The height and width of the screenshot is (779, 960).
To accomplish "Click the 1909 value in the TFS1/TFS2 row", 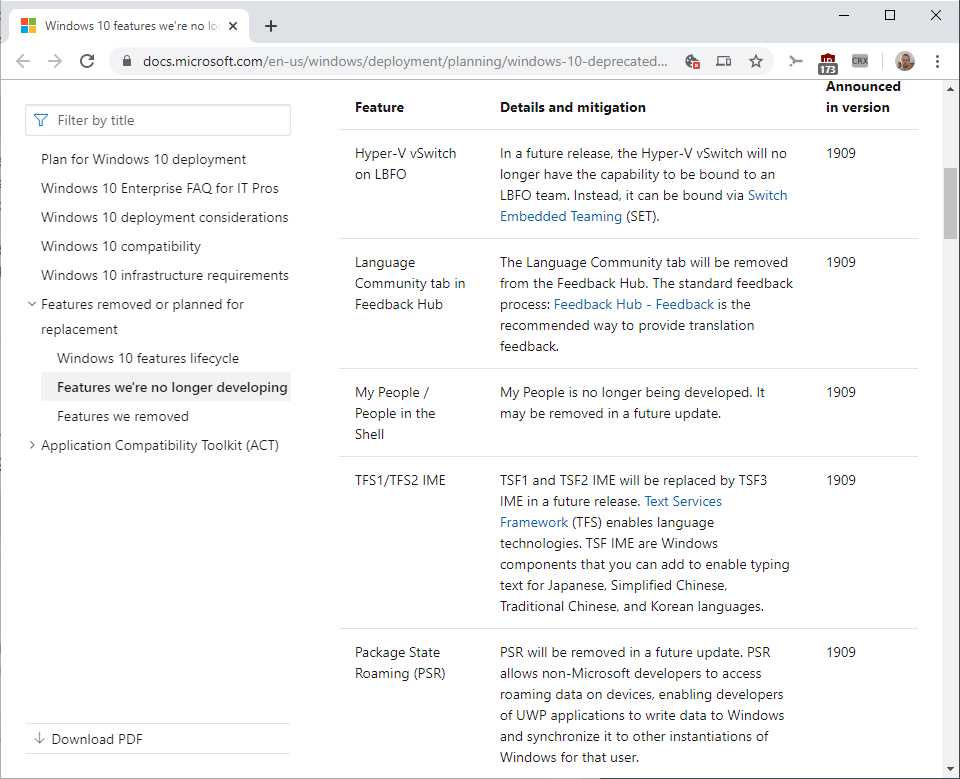I will click(841, 480).
